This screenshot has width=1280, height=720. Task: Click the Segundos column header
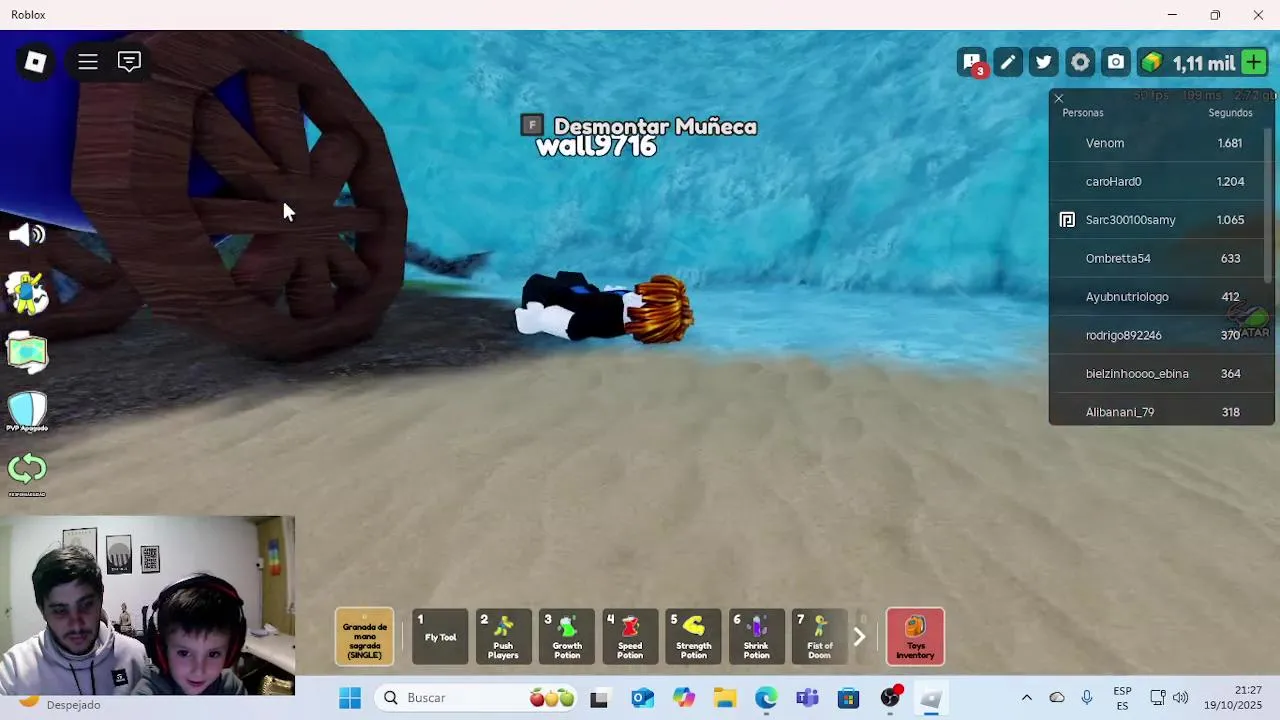click(1230, 113)
